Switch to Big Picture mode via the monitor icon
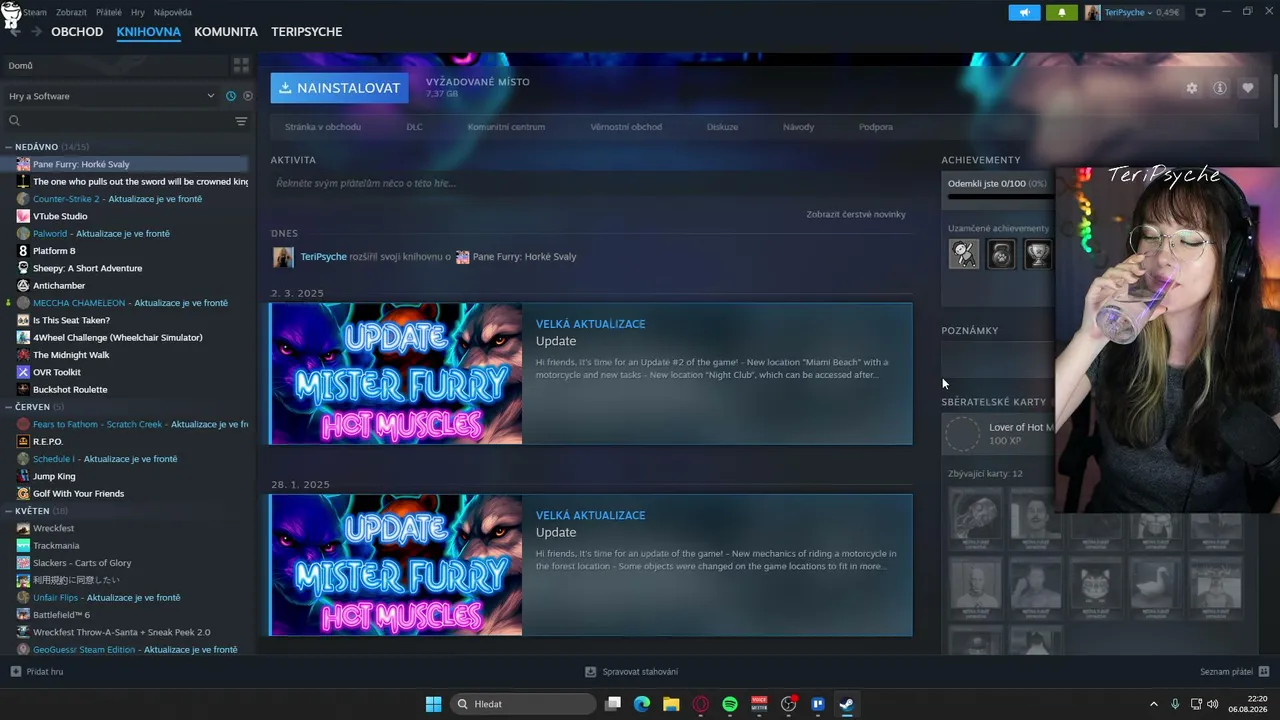The width and height of the screenshot is (1280, 720). [x=1200, y=12]
